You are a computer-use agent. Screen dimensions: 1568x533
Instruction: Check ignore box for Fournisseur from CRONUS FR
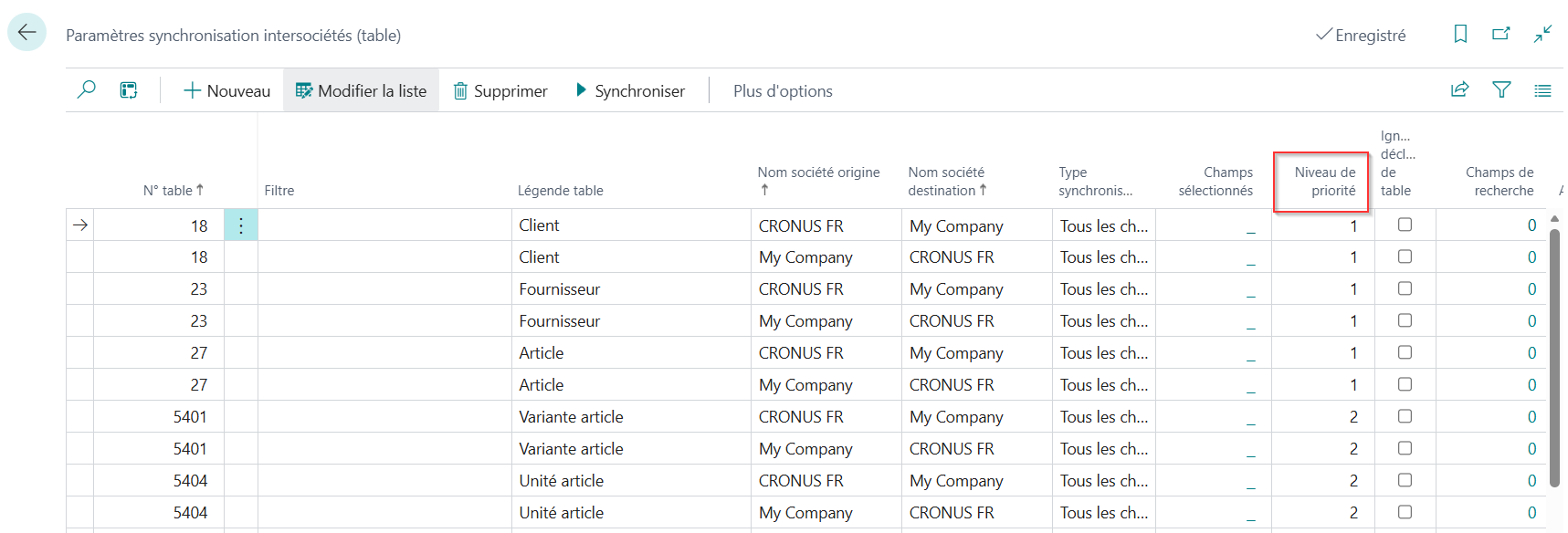coord(1405,288)
